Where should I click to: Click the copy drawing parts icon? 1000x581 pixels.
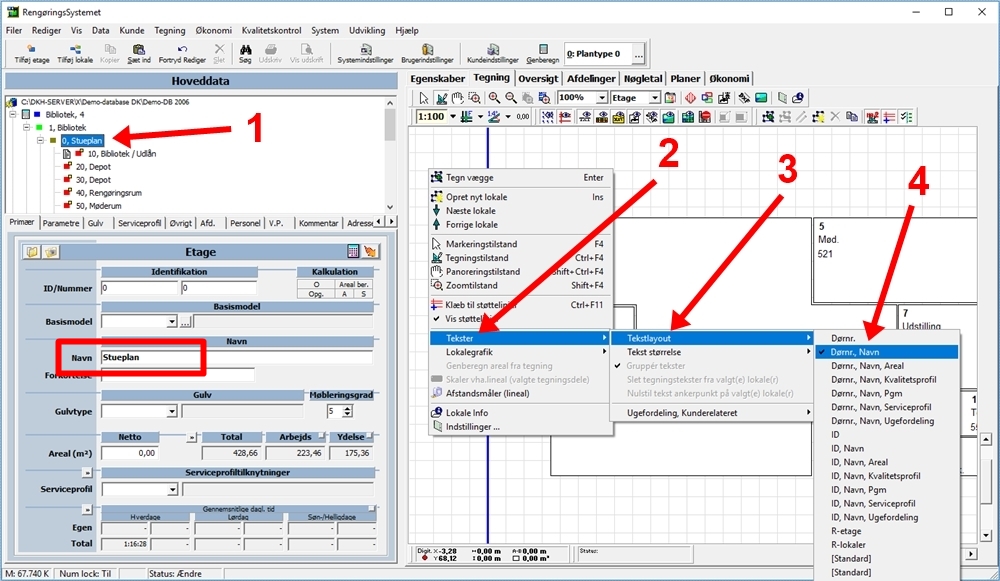coord(851,117)
